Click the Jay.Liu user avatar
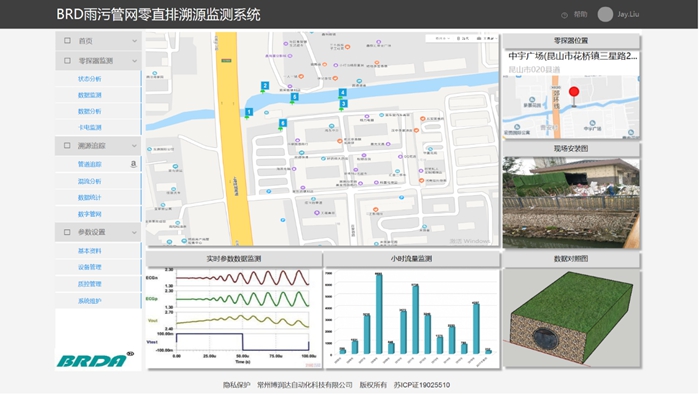This screenshot has width=700, height=395. 605,14
